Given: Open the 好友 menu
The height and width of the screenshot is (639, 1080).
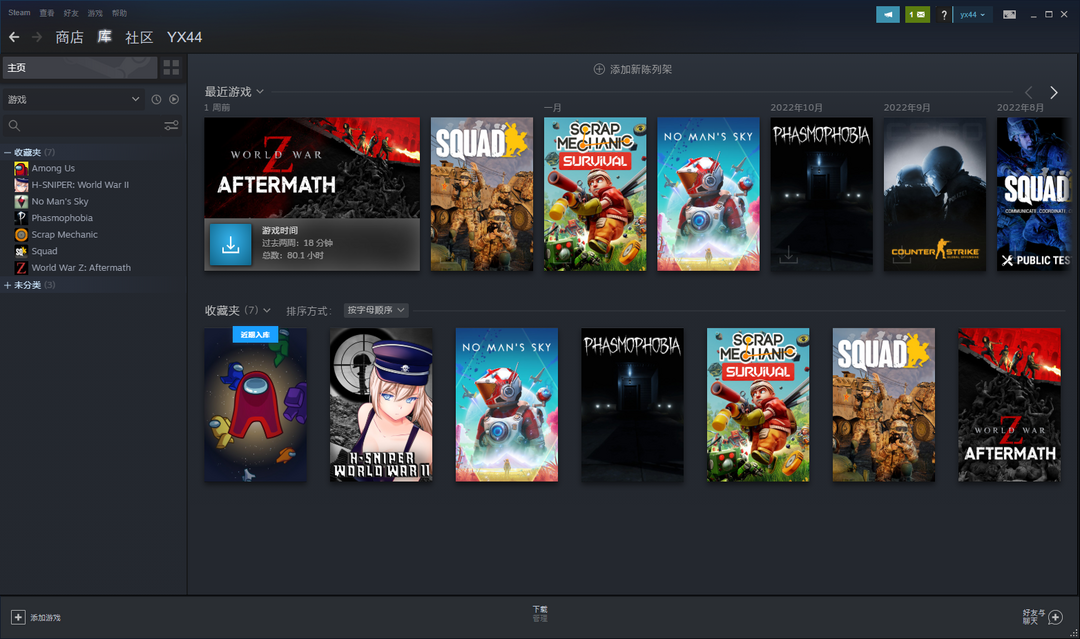Looking at the screenshot, I should click(71, 13).
